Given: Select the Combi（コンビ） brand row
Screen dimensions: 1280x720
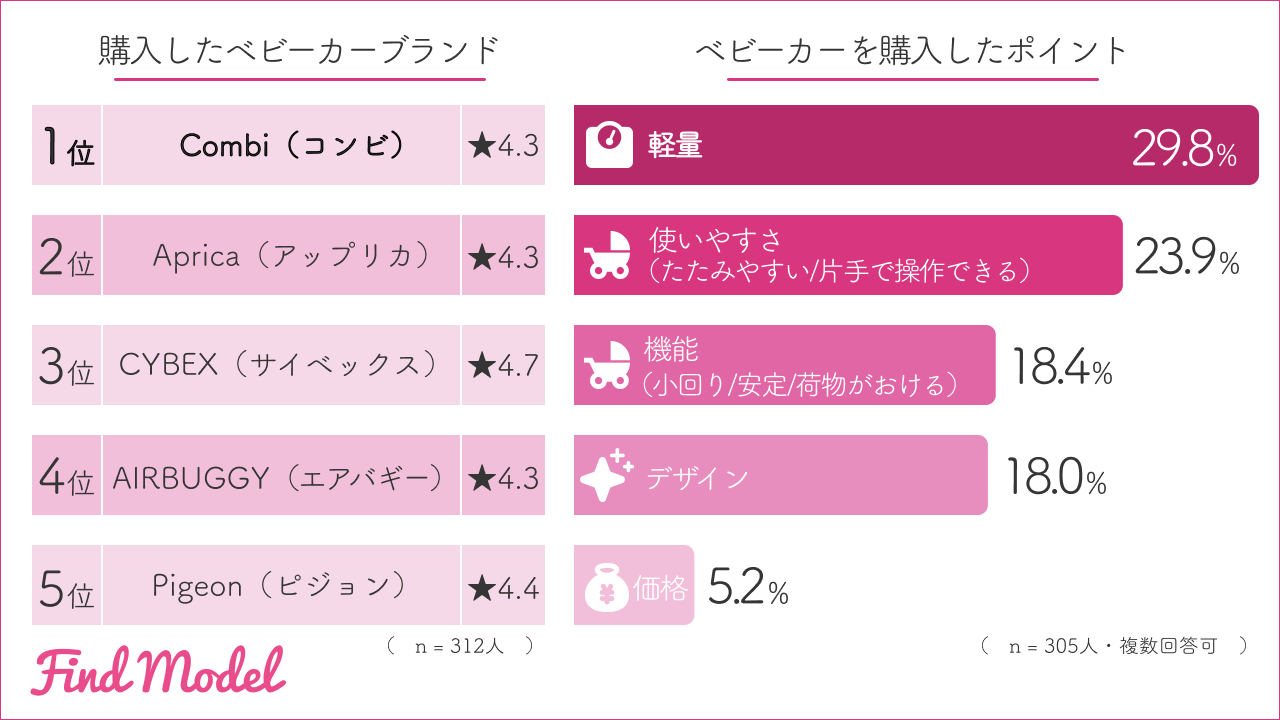Looking at the screenshot, I should [x=281, y=146].
